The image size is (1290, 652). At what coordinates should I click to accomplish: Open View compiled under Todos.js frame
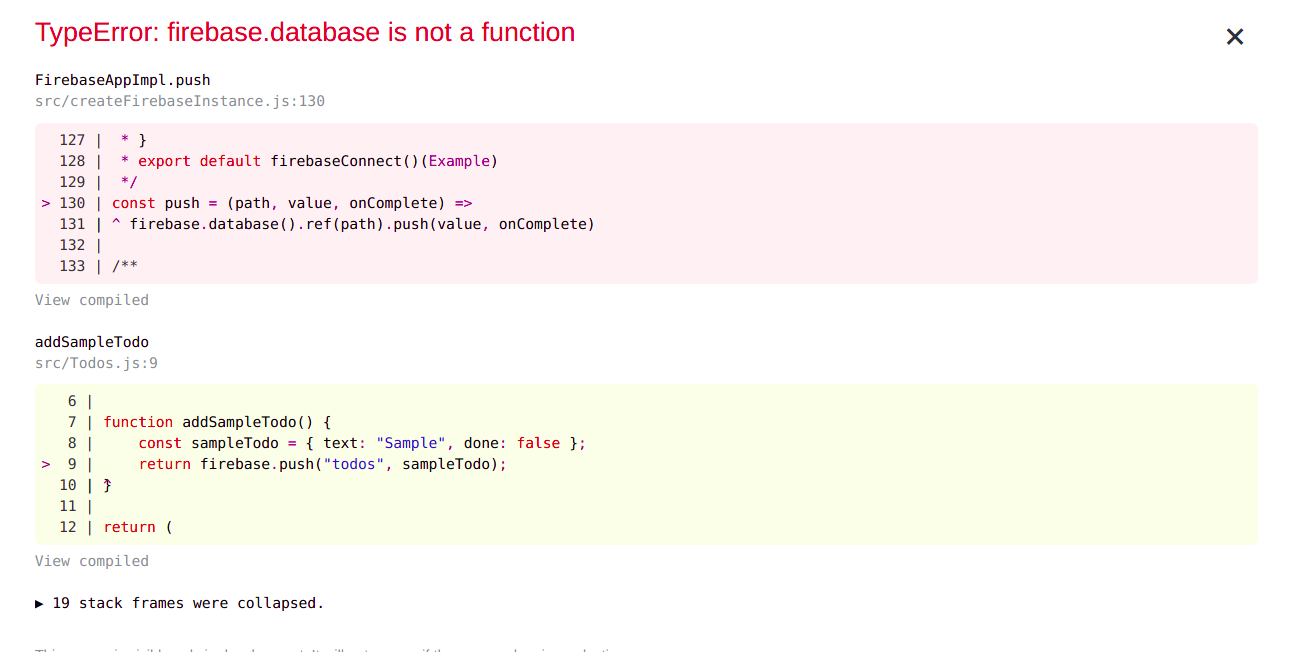tap(92, 561)
